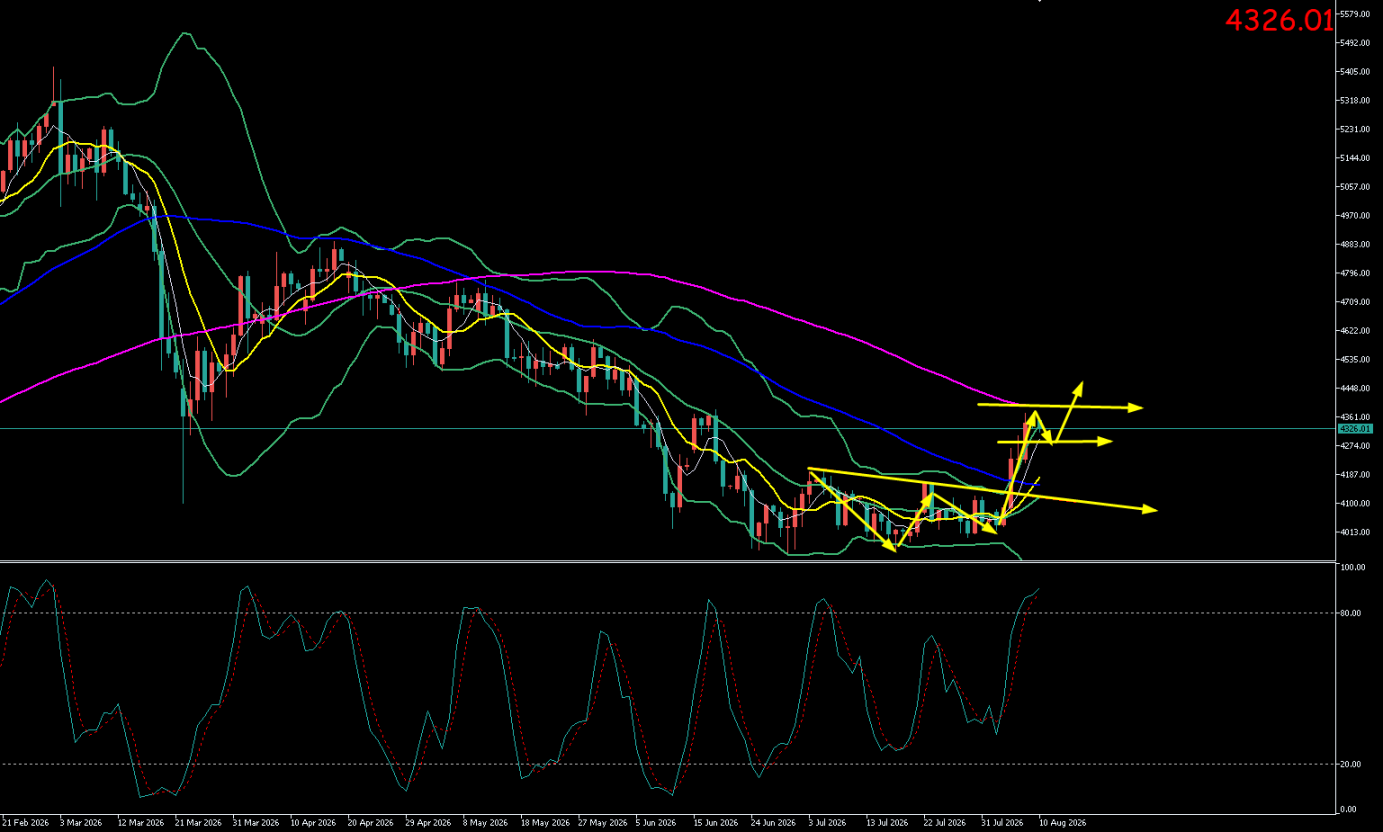Click the 4709.00 price axis label

1356,302
